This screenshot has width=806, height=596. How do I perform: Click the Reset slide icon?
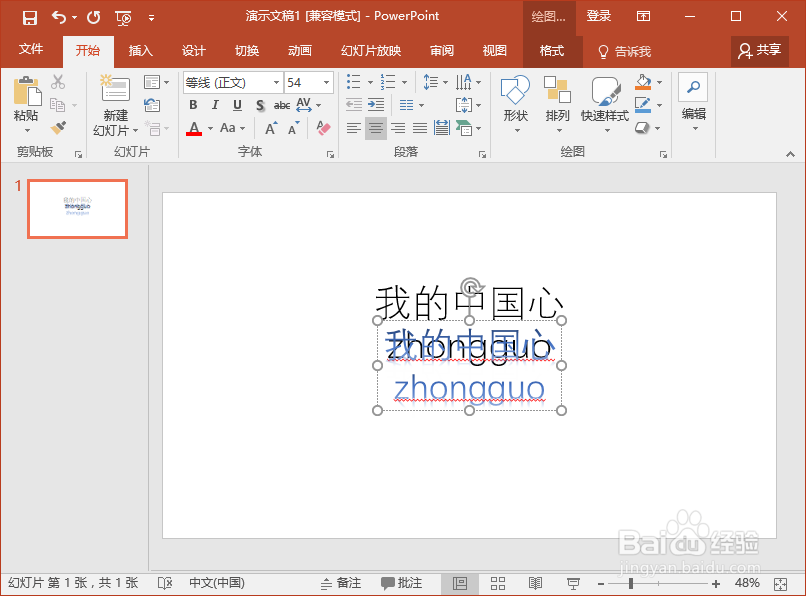[152, 105]
